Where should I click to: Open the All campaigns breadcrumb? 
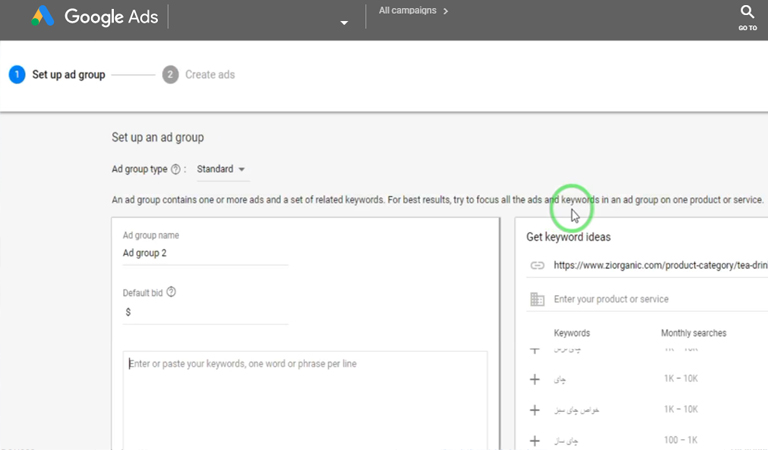tap(407, 10)
